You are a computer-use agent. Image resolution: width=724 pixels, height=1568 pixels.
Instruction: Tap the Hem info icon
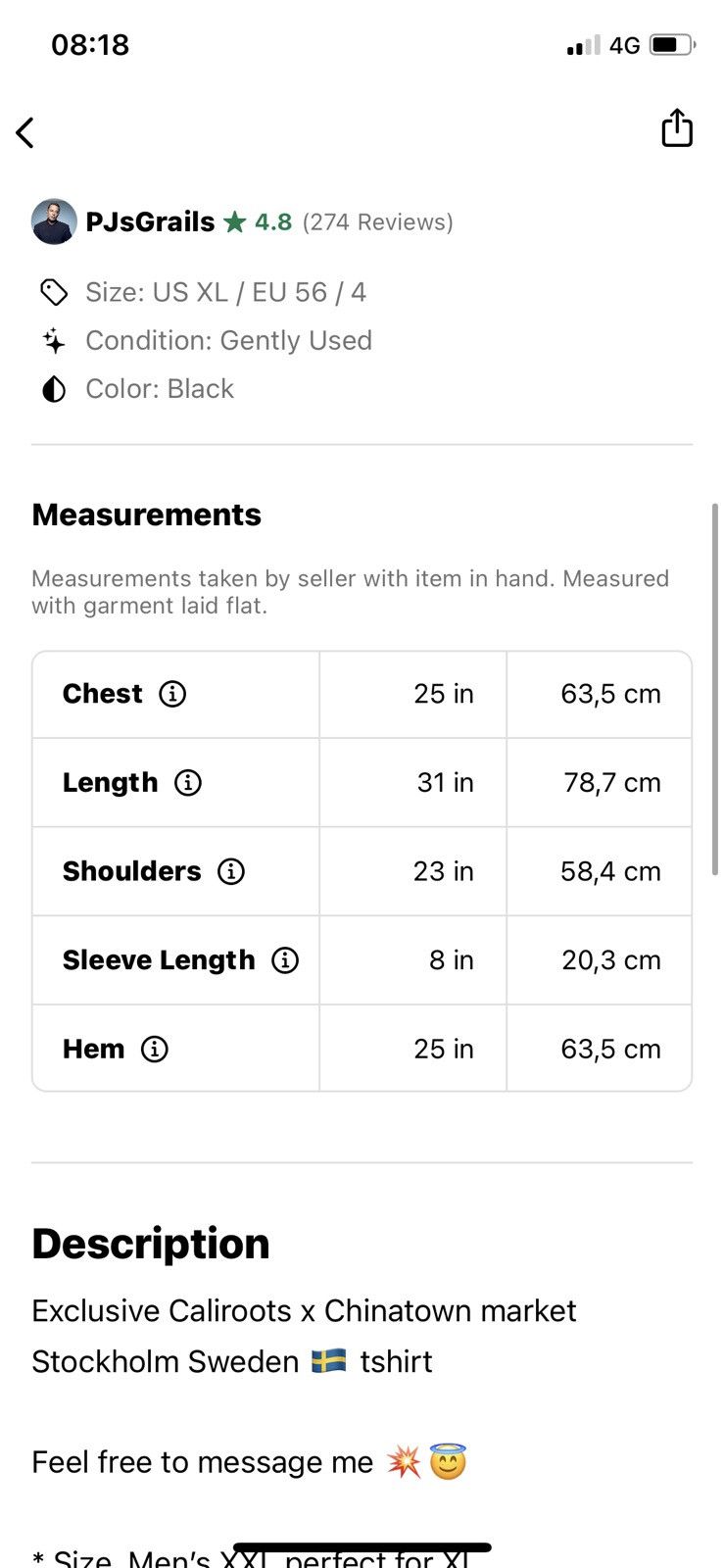(x=155, y=1049)
